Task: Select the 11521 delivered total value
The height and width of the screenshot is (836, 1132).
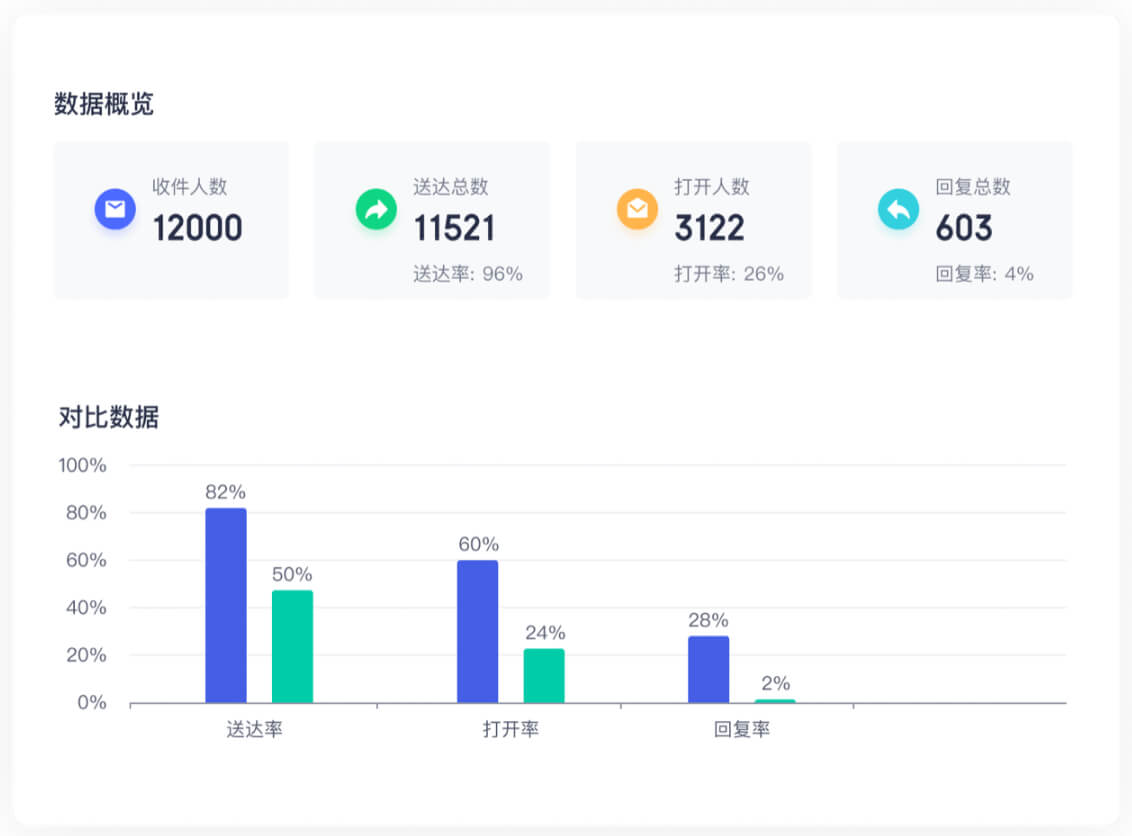Action: tap(454, 228)
